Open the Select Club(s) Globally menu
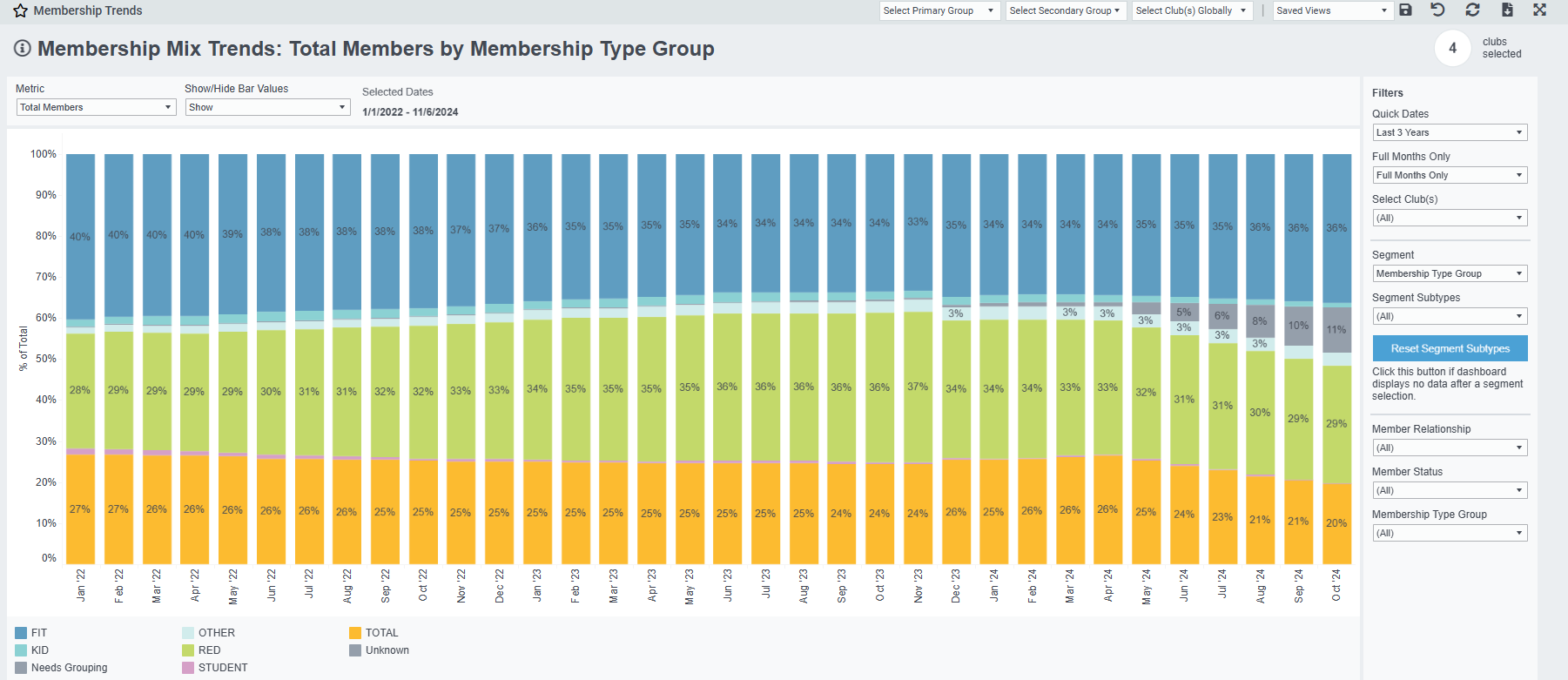The height and width of the screenshot is (680, 1568). 1191,10
